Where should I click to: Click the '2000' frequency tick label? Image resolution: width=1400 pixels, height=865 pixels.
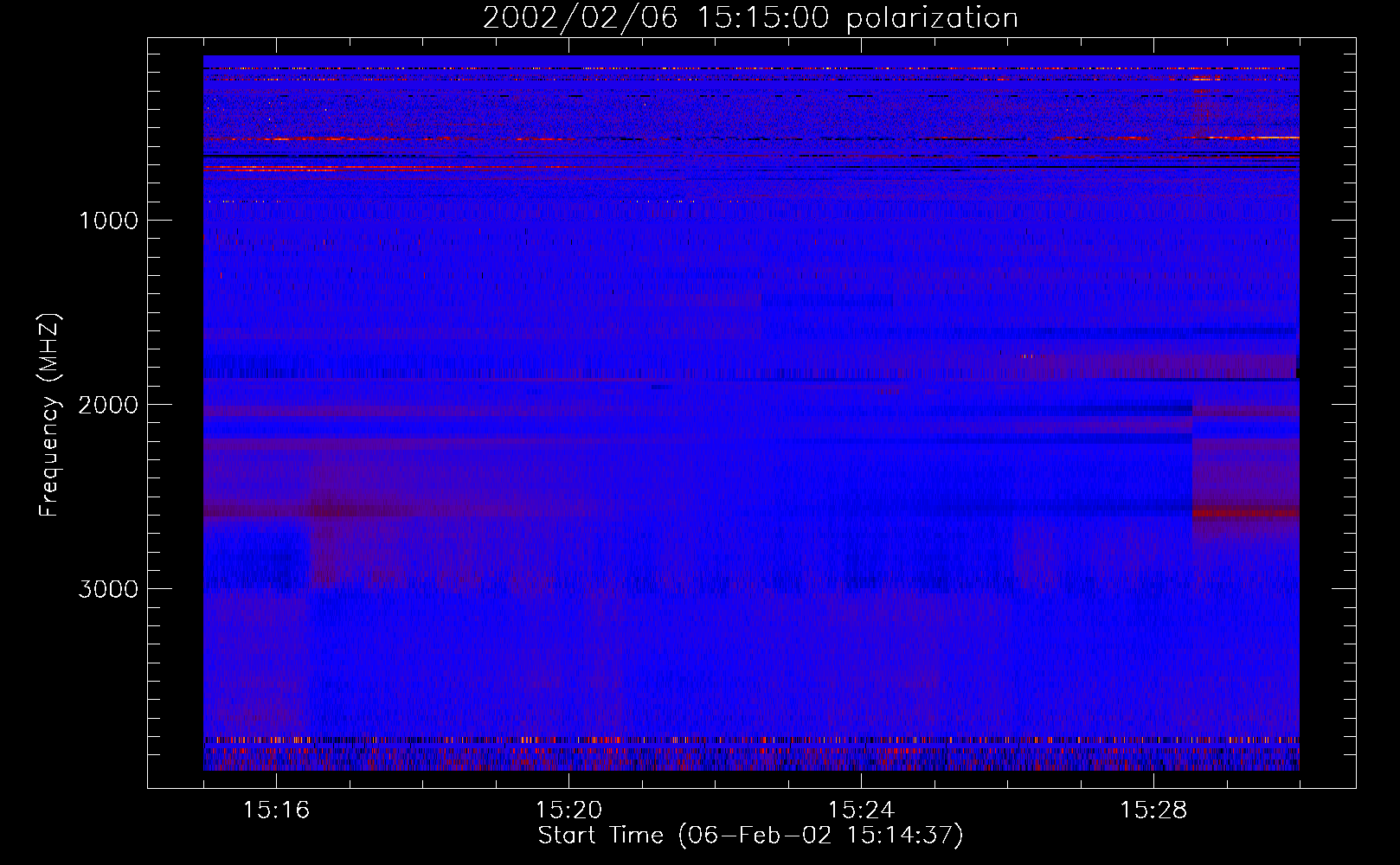(x=109, y=405)
